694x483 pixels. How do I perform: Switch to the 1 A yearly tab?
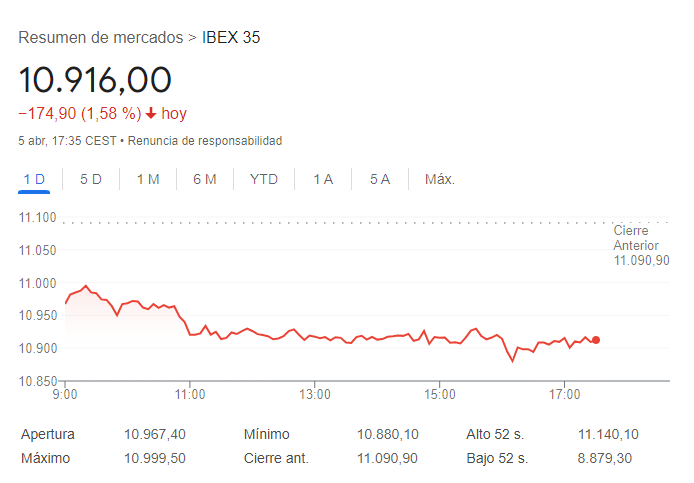pyautogui.click(x=323, y=179)
